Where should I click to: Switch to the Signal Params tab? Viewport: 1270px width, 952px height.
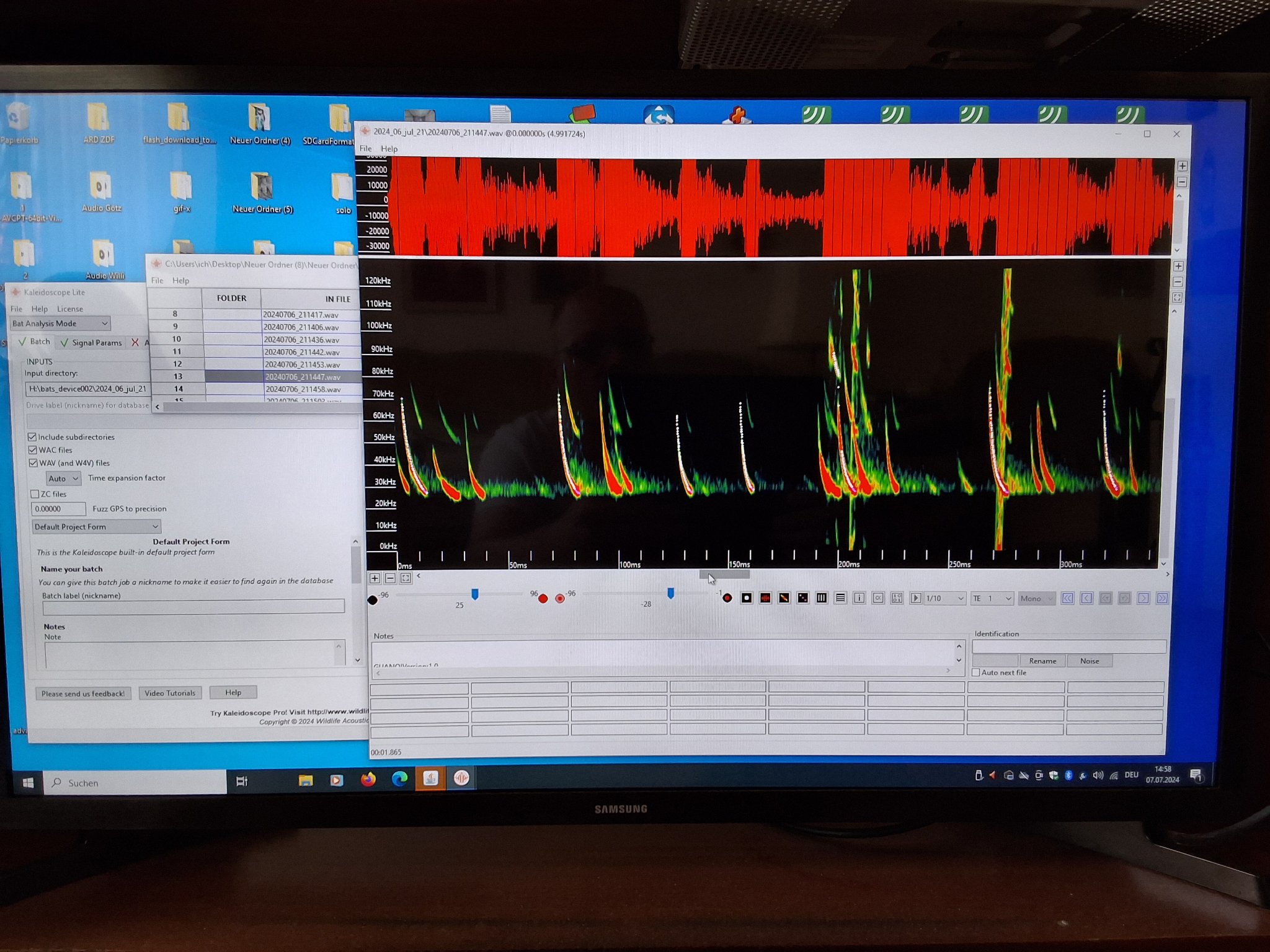coord(91,343)
